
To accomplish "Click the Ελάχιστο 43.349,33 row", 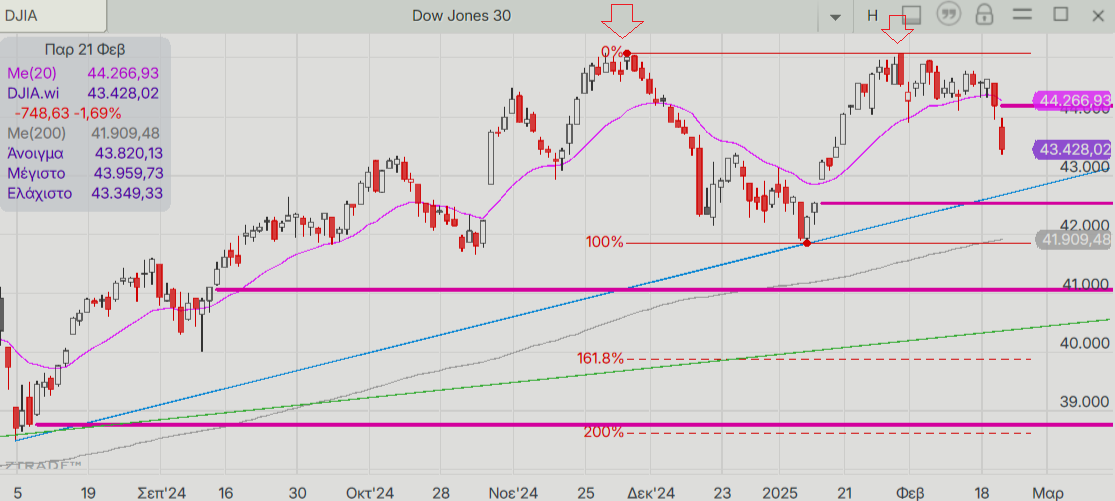I will tap(85, 193).
